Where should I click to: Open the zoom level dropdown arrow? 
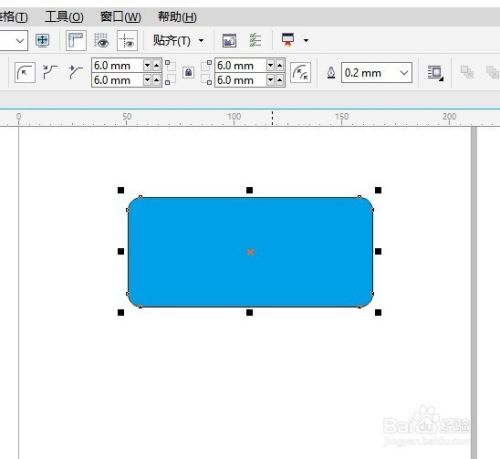20,41
